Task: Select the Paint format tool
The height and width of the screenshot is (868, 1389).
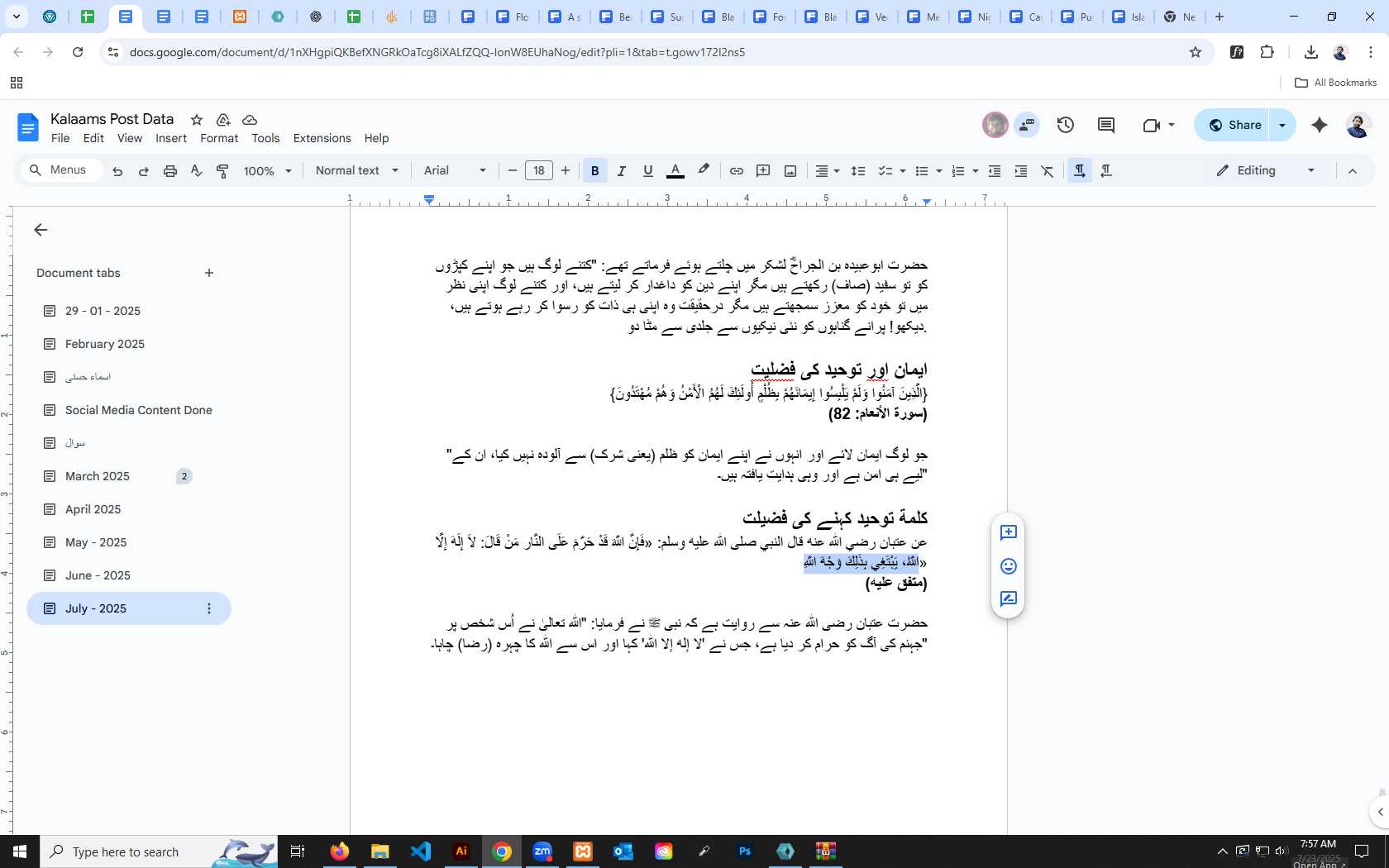Action: pos(222,171)
